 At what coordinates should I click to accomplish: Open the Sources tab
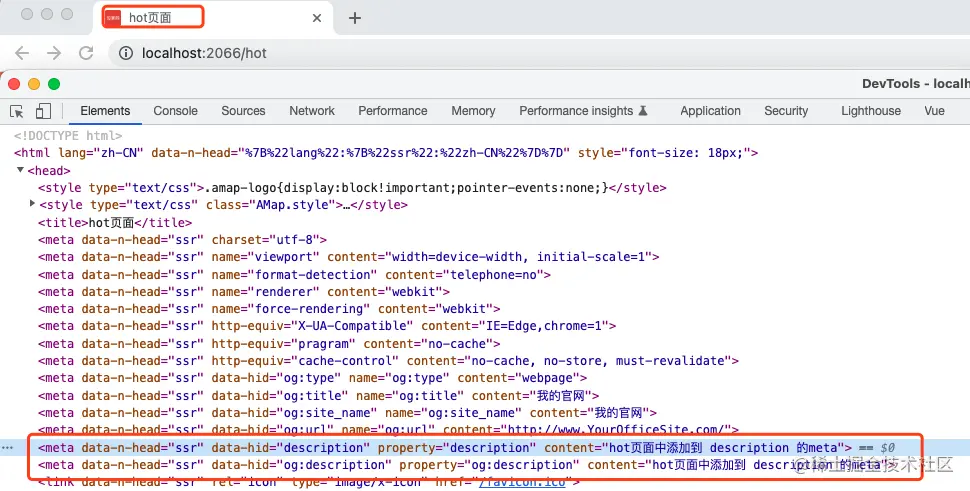243,111
